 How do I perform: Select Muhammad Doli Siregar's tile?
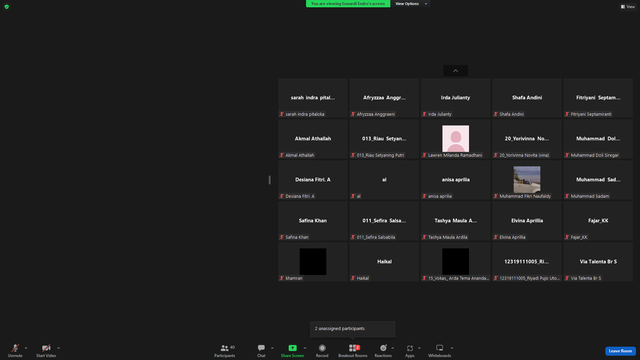click(598, 139)
